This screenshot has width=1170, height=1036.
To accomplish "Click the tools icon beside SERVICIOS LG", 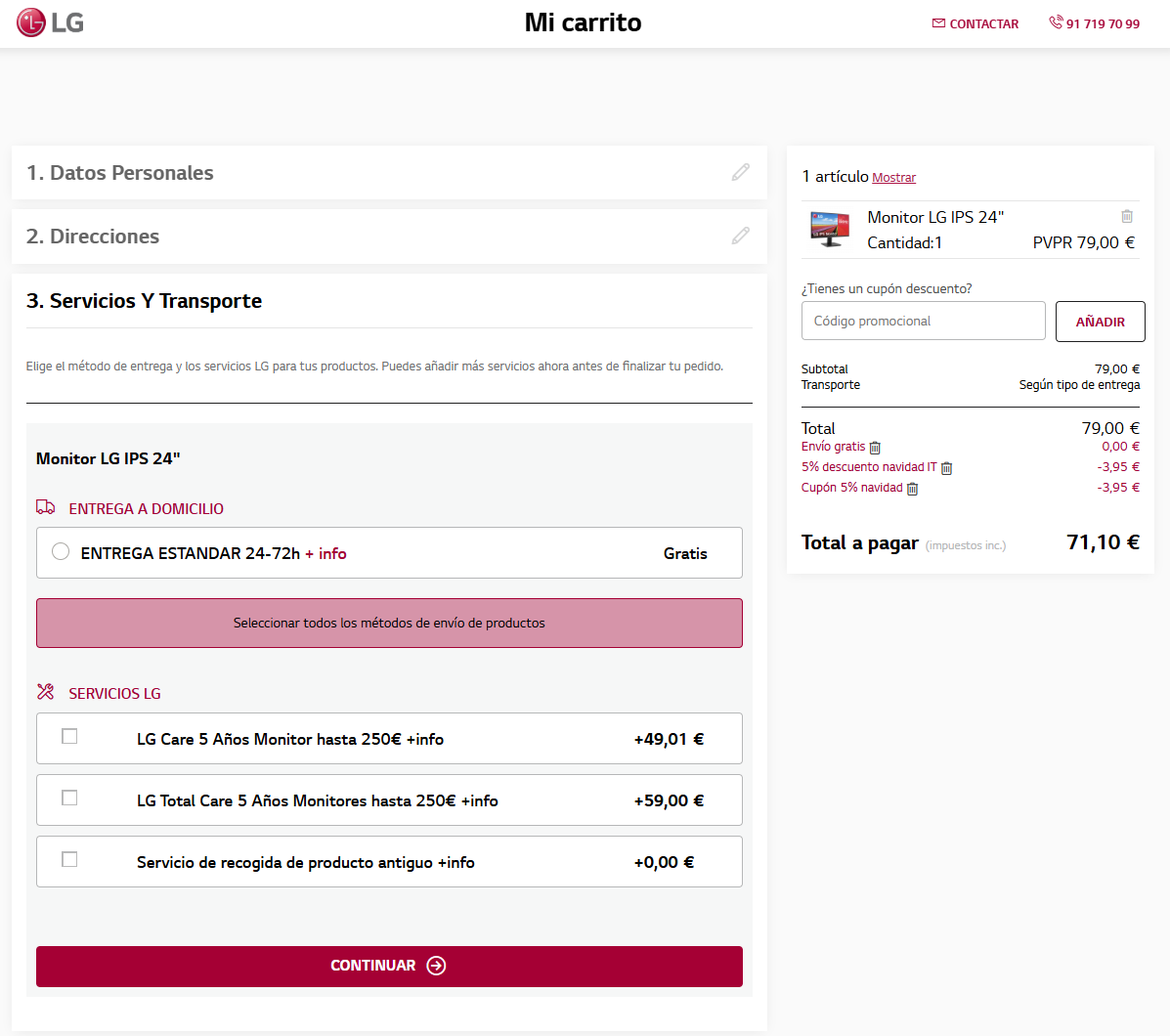I will [x=46, y=692].
